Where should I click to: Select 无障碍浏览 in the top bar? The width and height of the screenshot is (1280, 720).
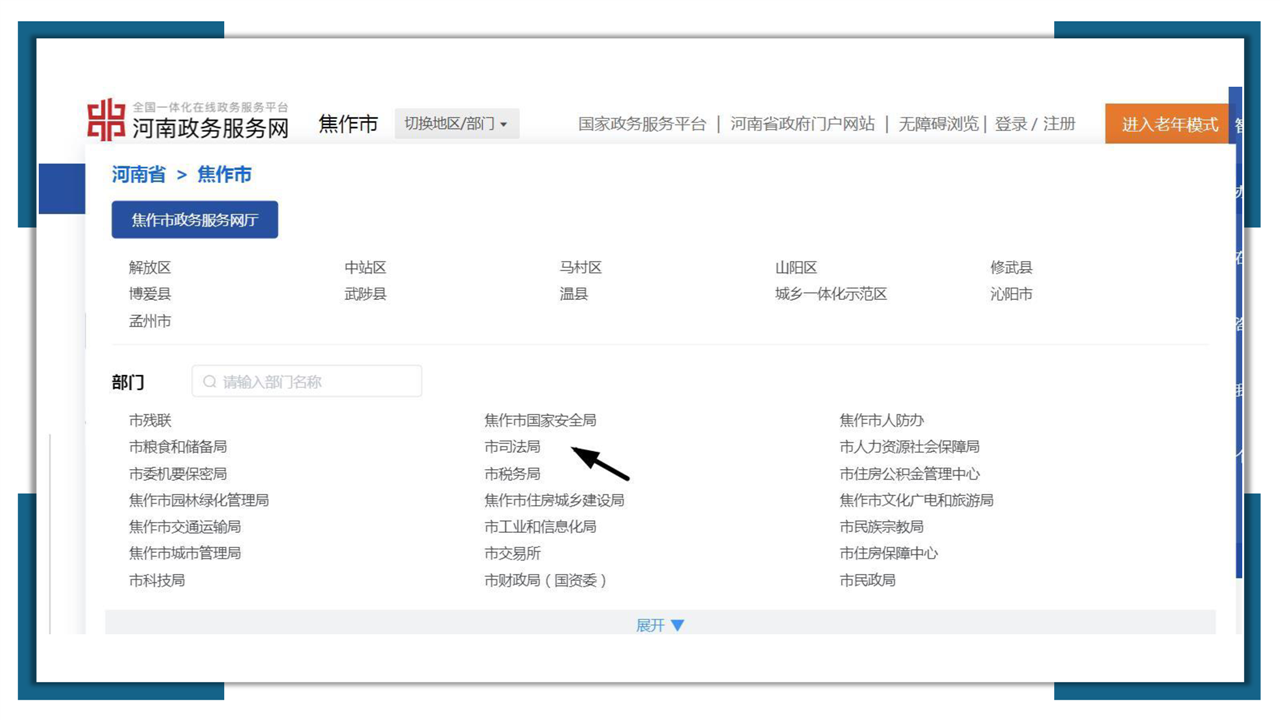tap(938, 124)
